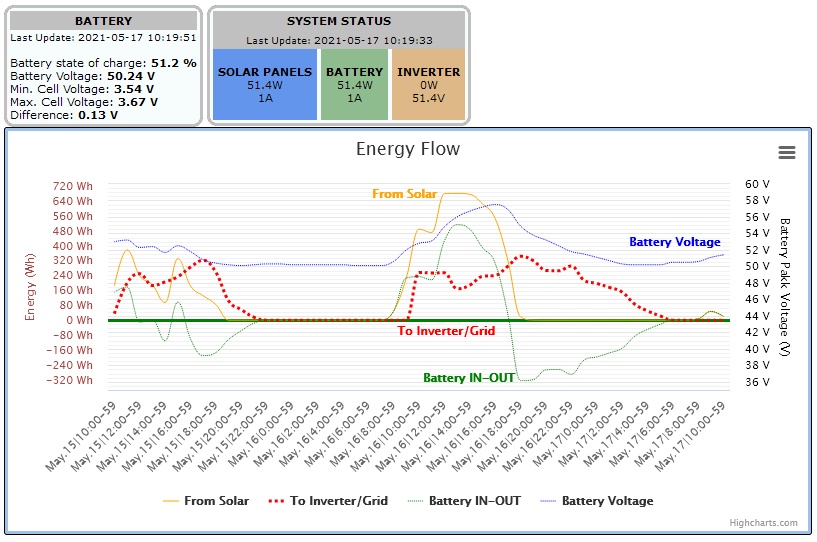Click the 720 Wh axis label
This screenshot has height=542, width=817.
72,186
